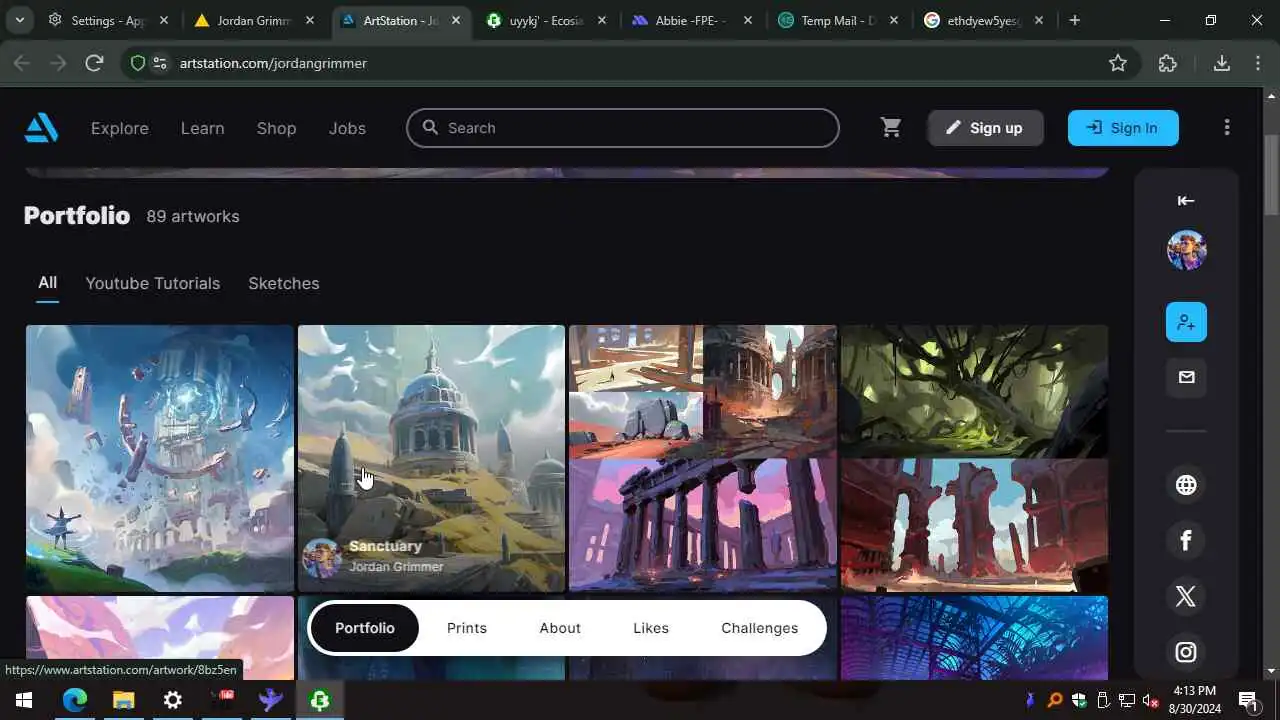Select the Portfolio pill tab

pyautogui.click(x=365, y=628)
